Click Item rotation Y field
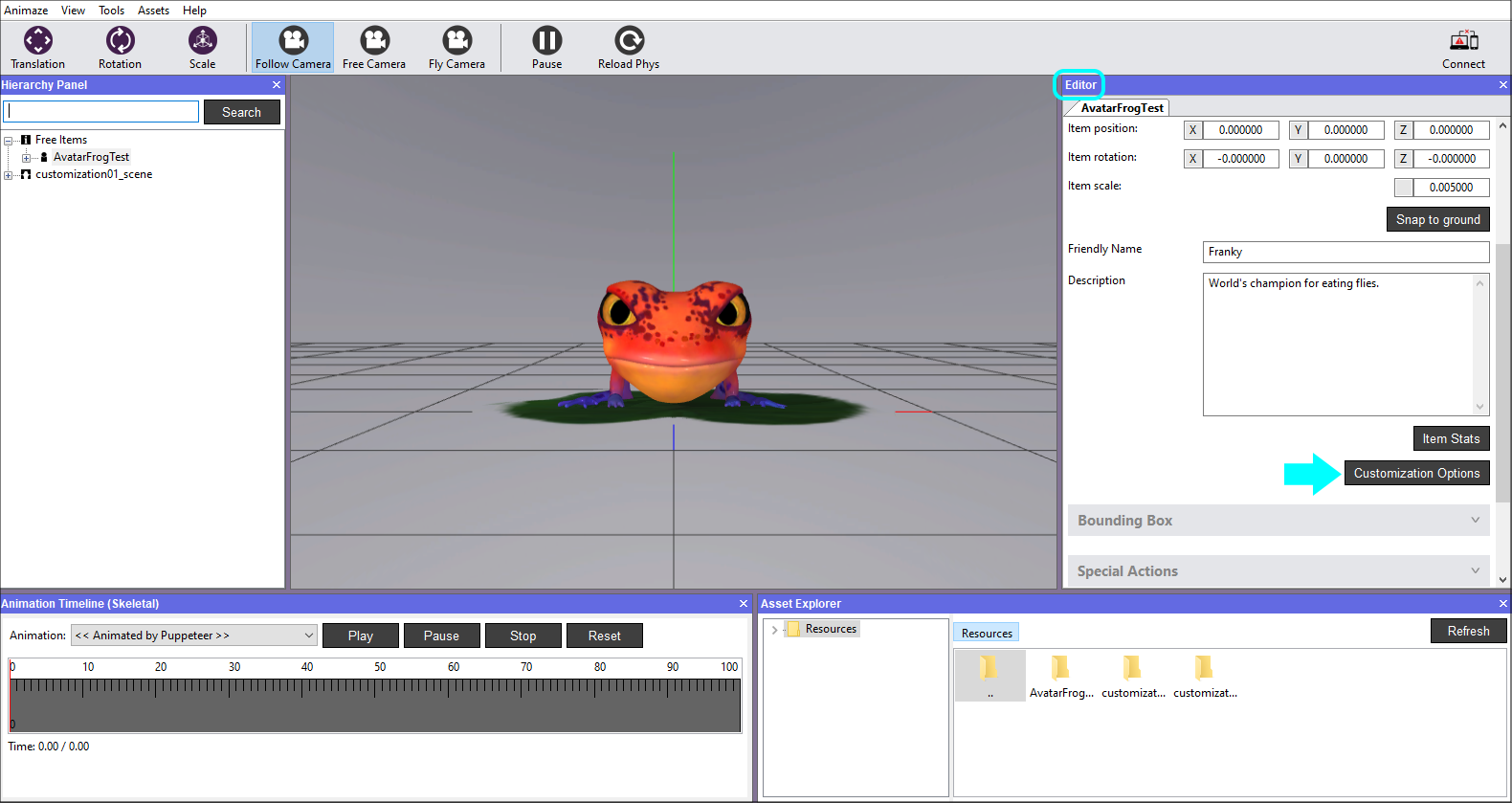 pyautogui.click(x=1345, y=159)
